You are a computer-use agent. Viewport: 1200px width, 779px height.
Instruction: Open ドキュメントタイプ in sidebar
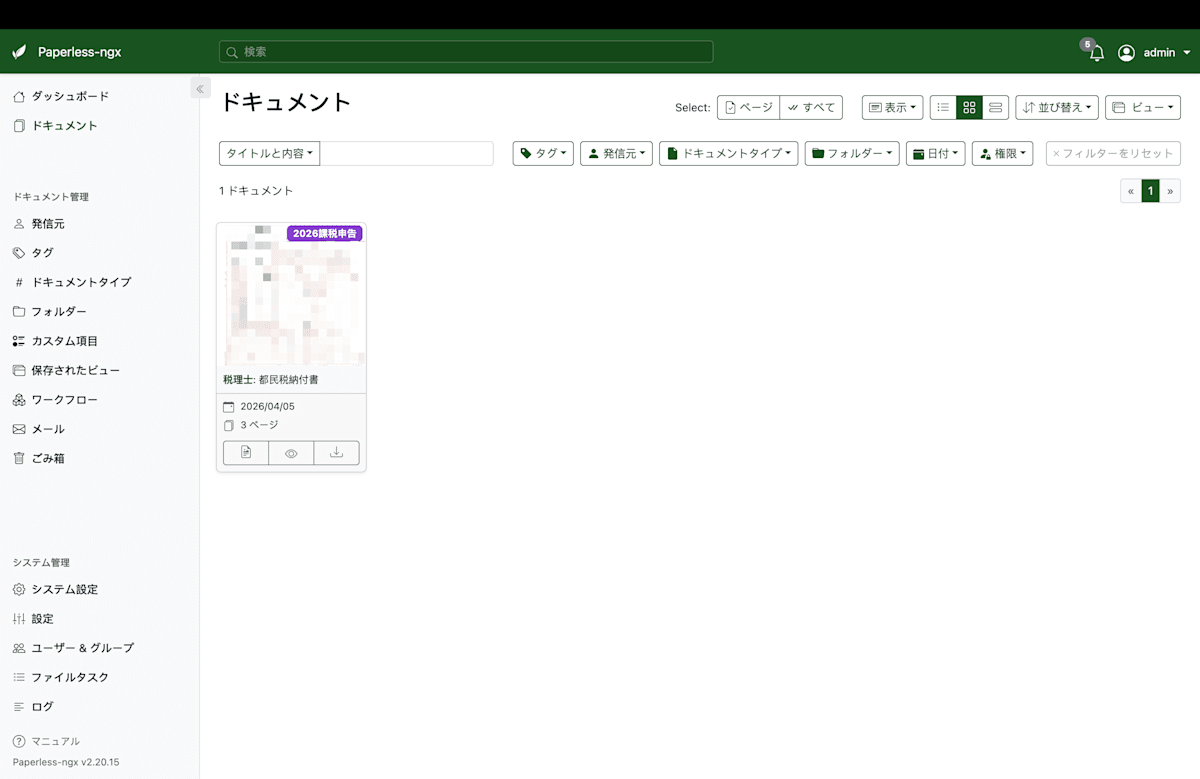[x=72, y=282]
